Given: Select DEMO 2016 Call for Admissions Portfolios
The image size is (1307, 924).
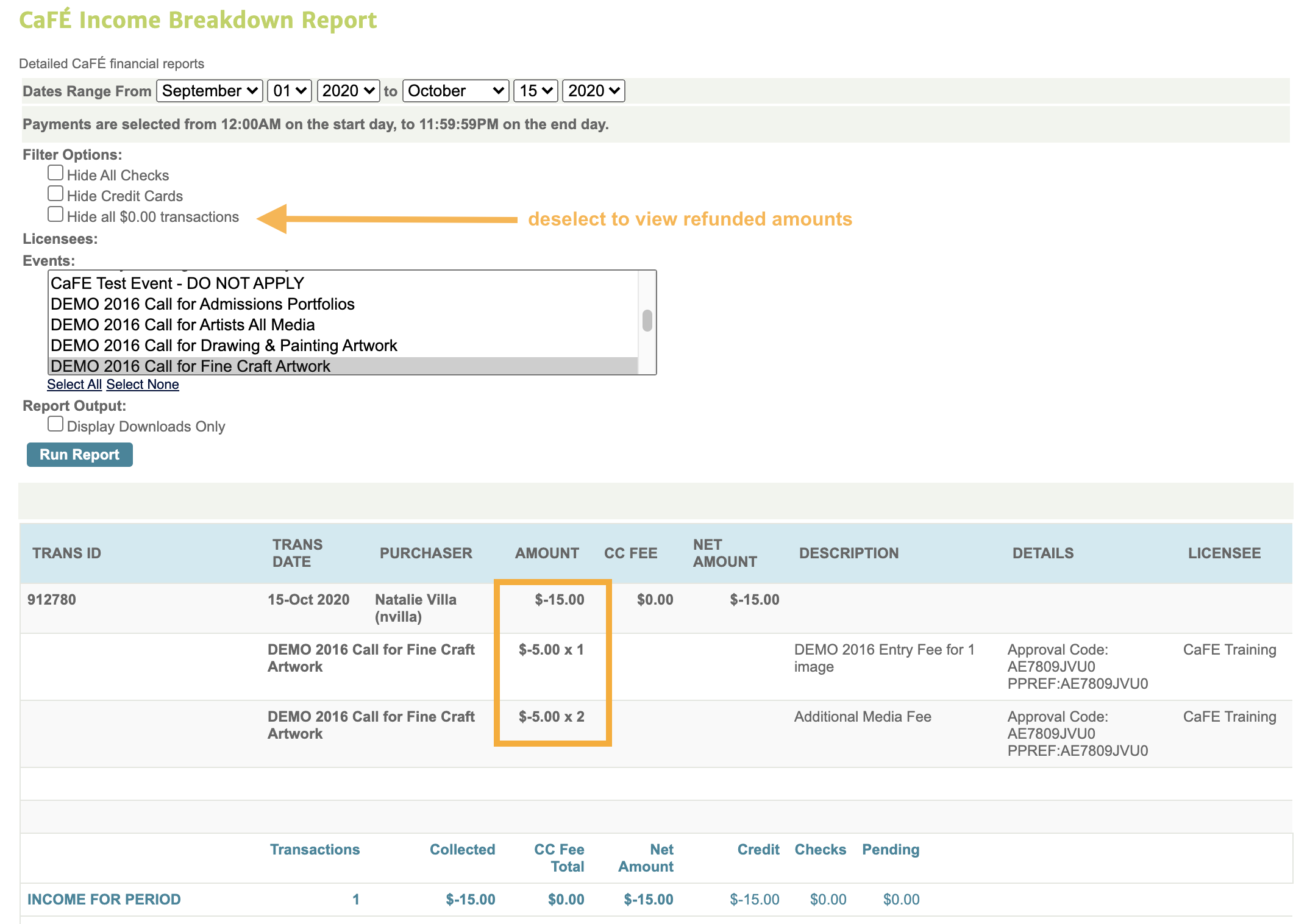Looking at the screenshot, I should click(x=343, y=304).
